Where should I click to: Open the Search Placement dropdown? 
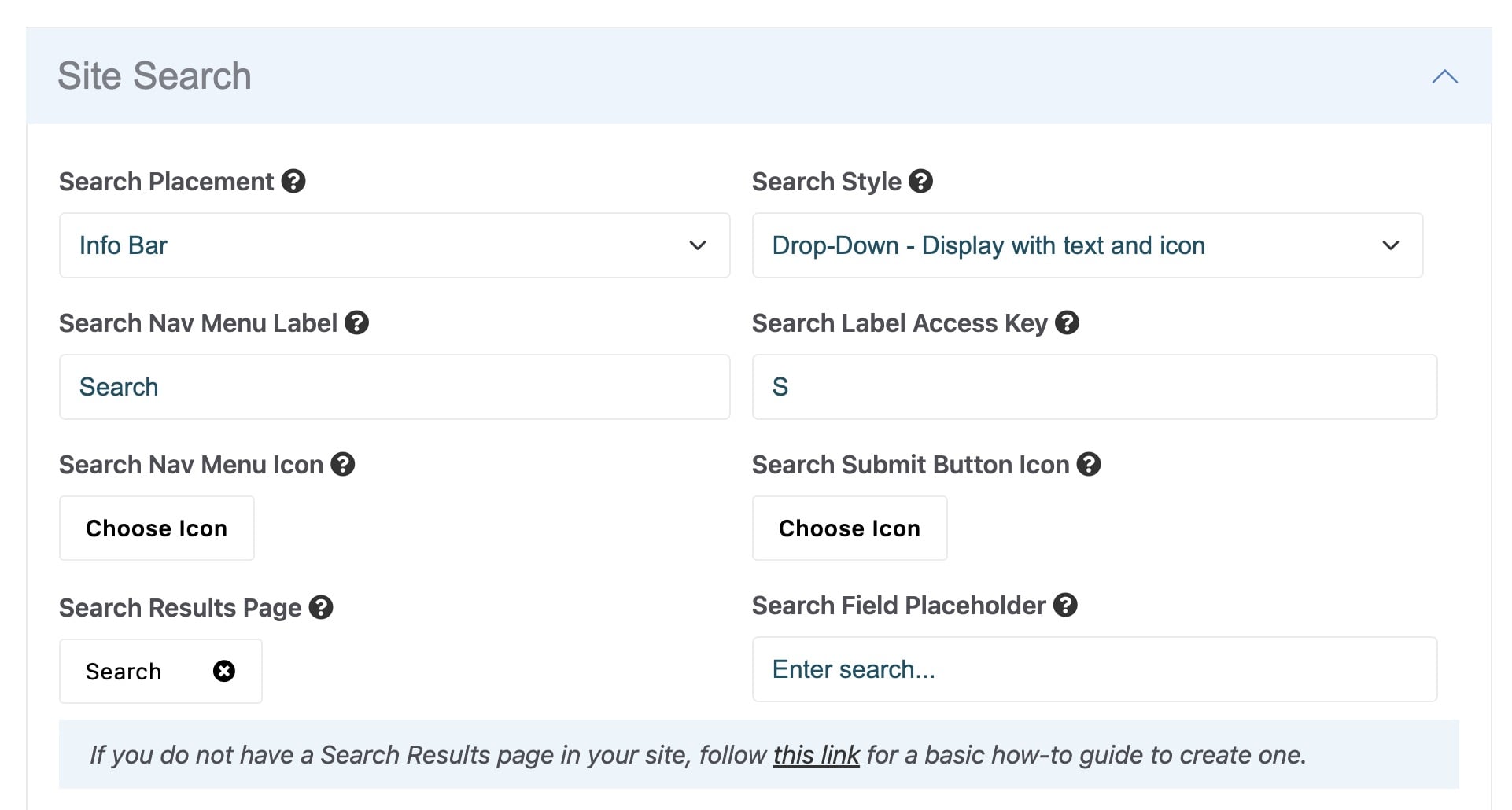pyautogui.click(x=394, y=245)
